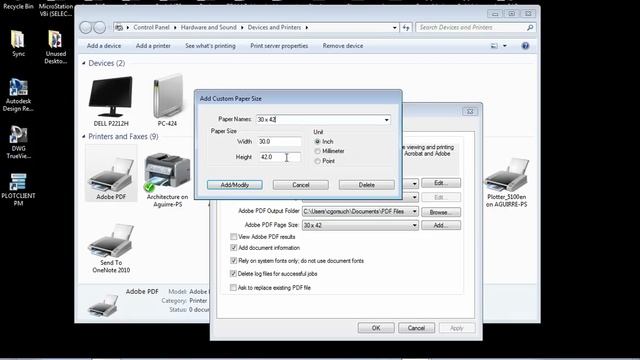The height and width of the screenshot is (360, 640).
Task: Click Browse for PDF output folder
Action: 441,212
